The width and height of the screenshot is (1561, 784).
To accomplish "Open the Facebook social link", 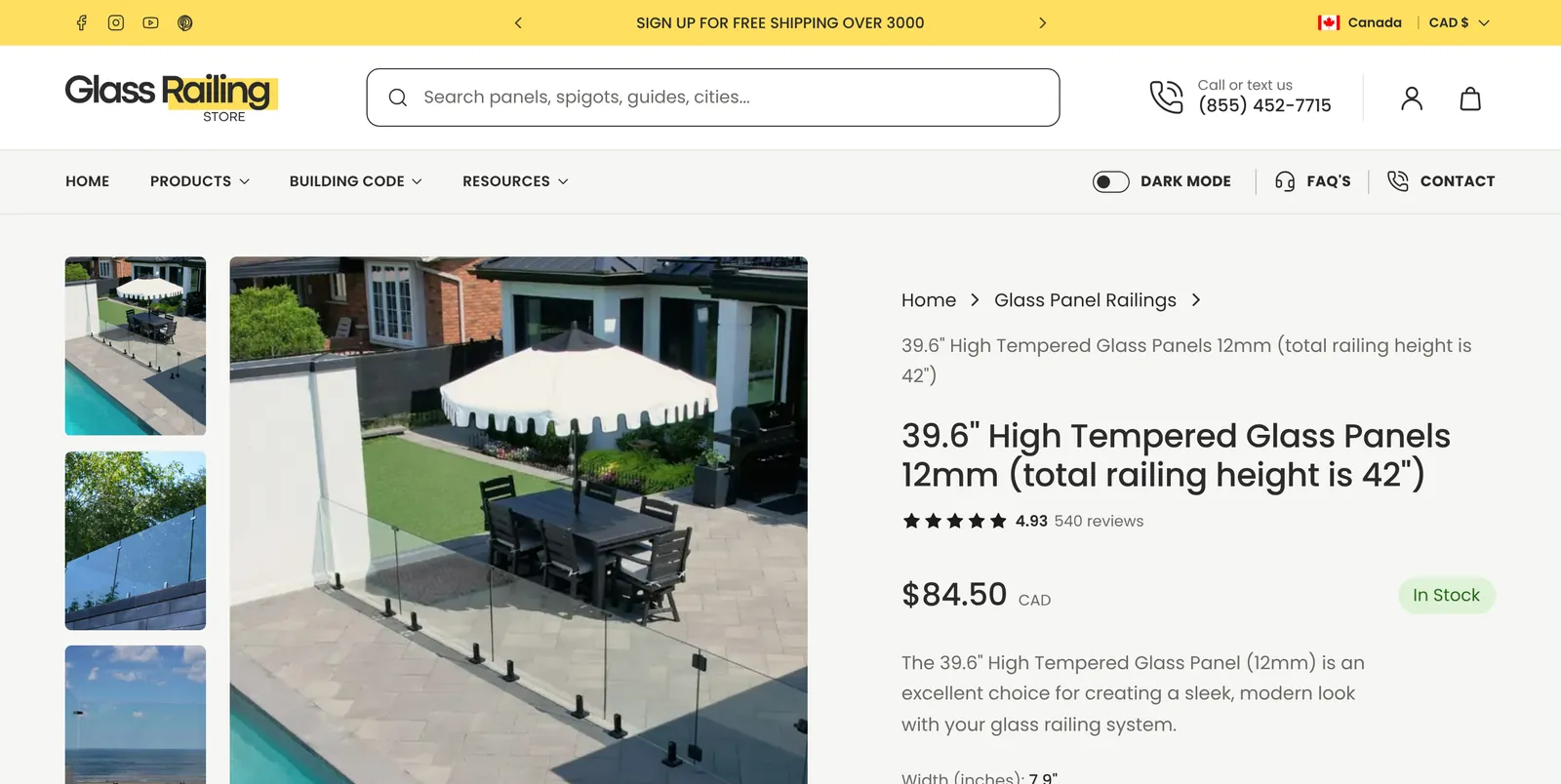I will 82,22.
